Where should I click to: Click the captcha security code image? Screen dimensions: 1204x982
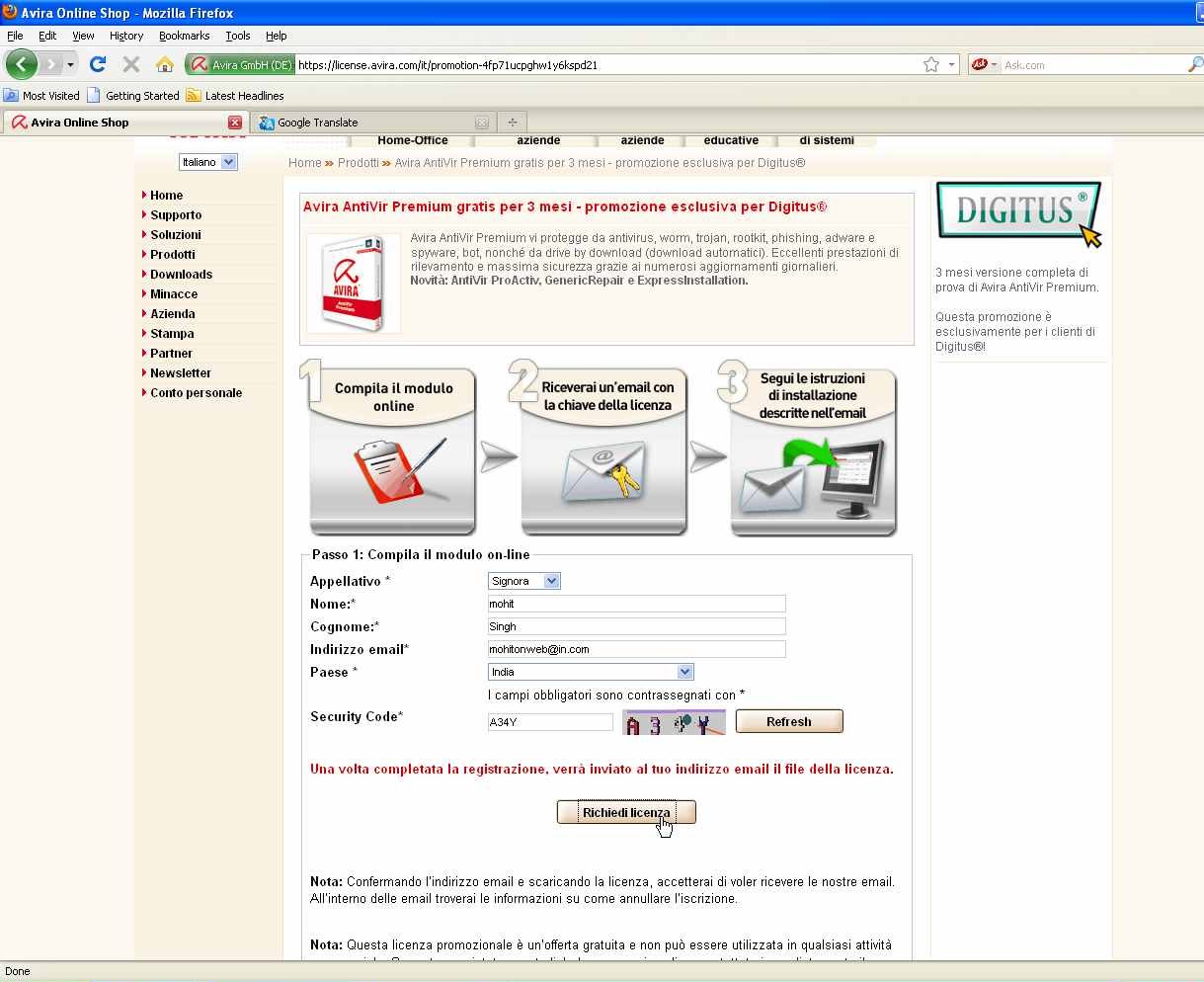(x=674, y=722)
